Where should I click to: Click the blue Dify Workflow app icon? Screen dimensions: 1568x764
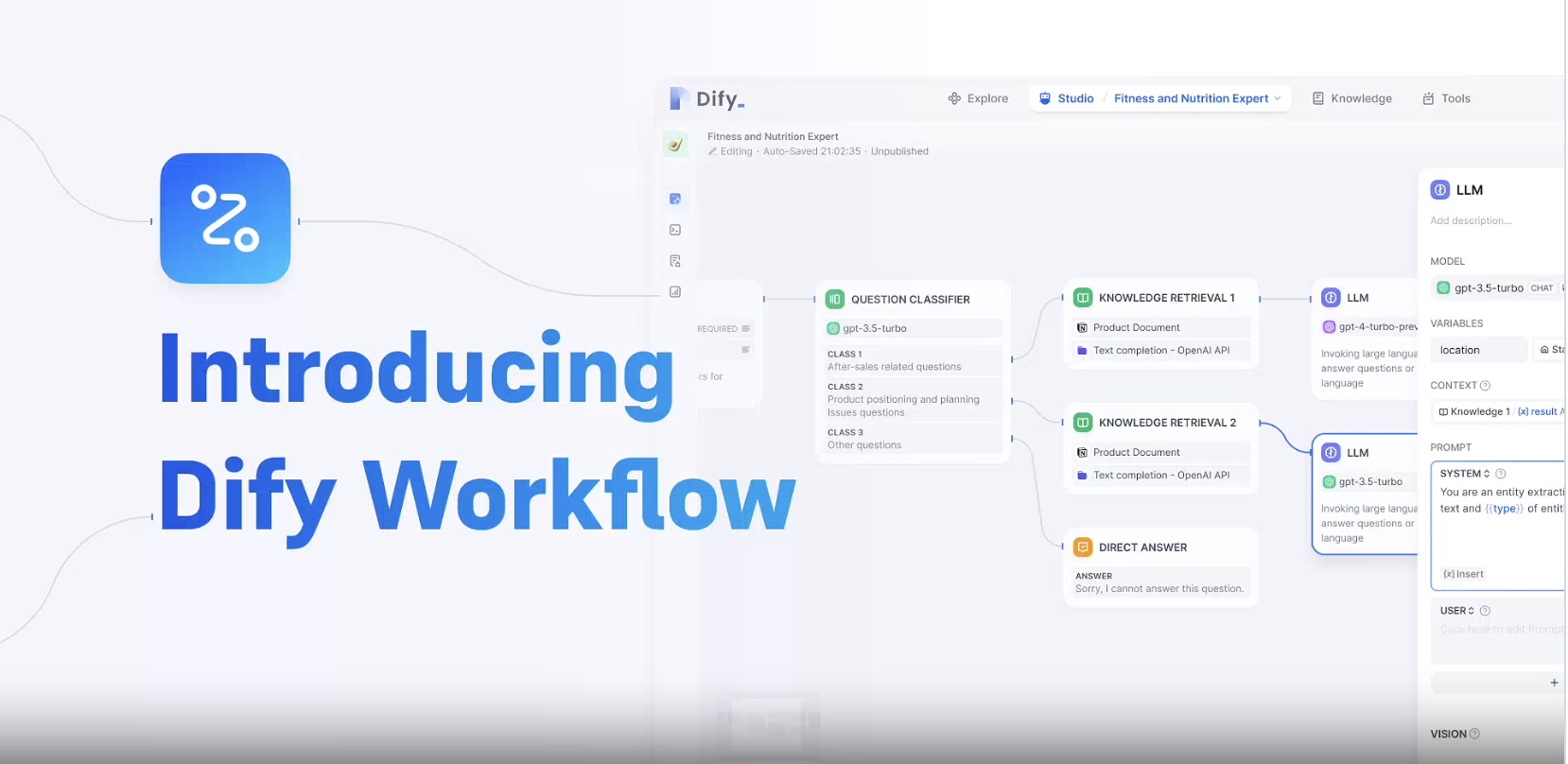click(225, 218)
